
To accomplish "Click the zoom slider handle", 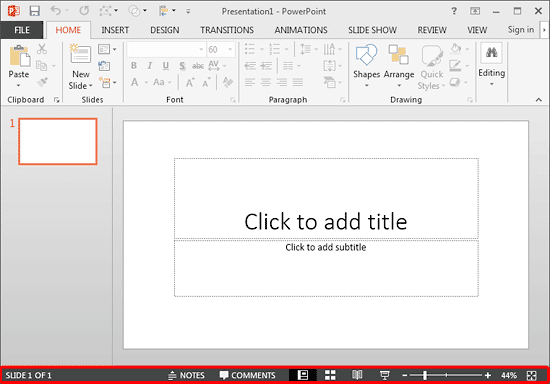I will 425,375.
